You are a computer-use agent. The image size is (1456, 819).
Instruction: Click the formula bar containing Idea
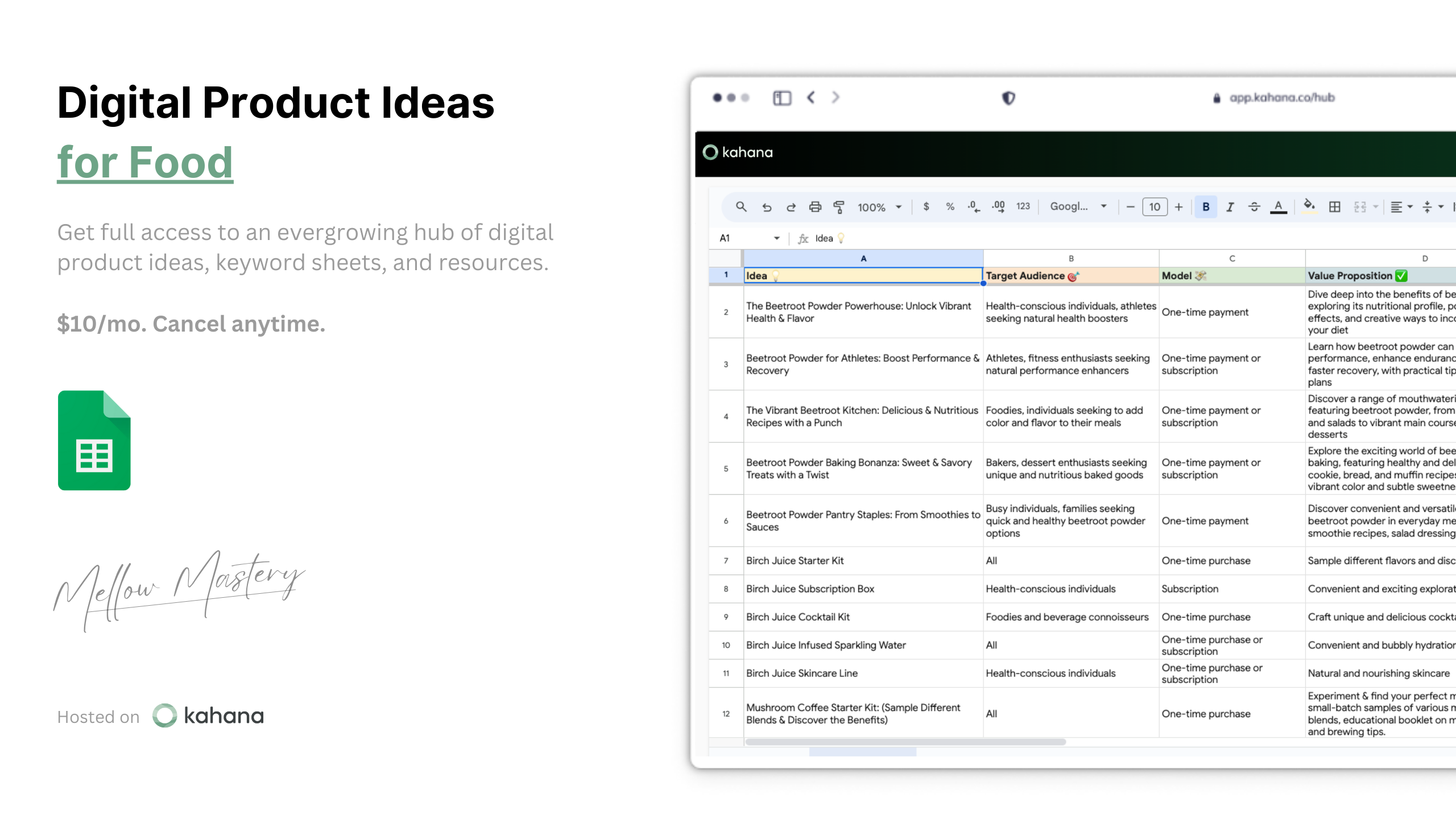click(1126, 238)
